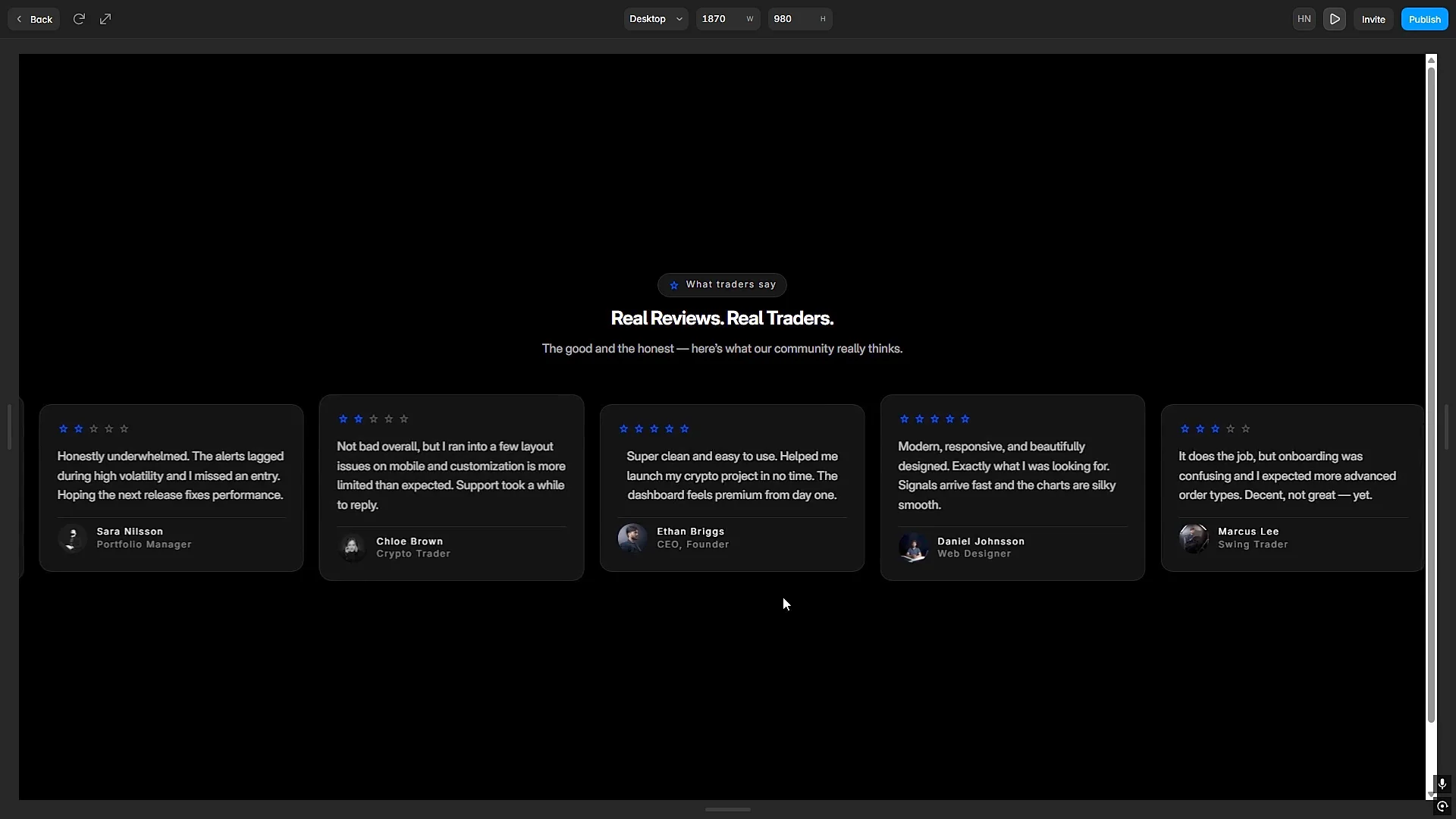This screenshot has width=1456, height=819.
Task: Click Daniel Johnsson's avatar
Action: click(x=913, y=548)
